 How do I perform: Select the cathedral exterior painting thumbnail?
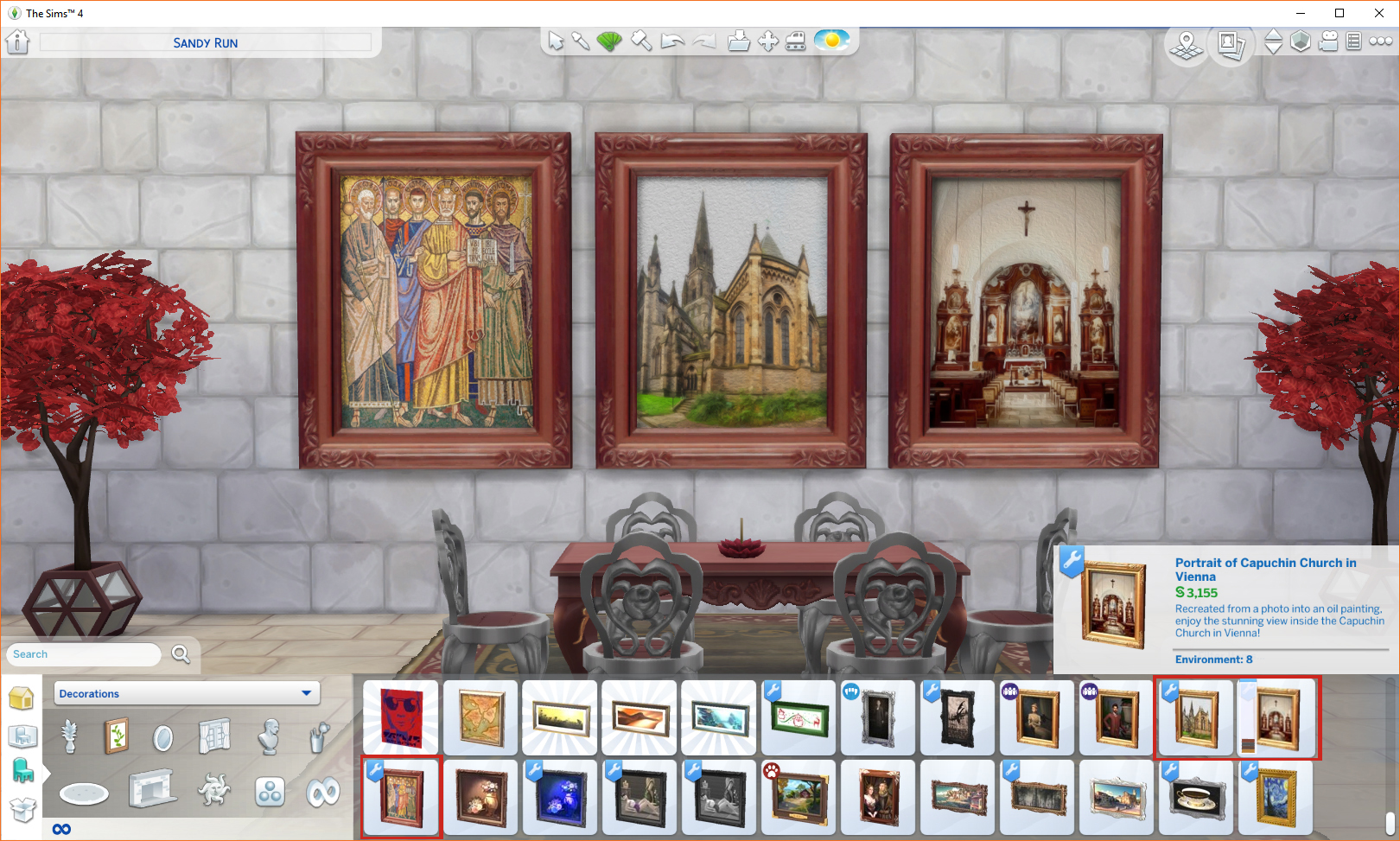tap(1196, 718)
